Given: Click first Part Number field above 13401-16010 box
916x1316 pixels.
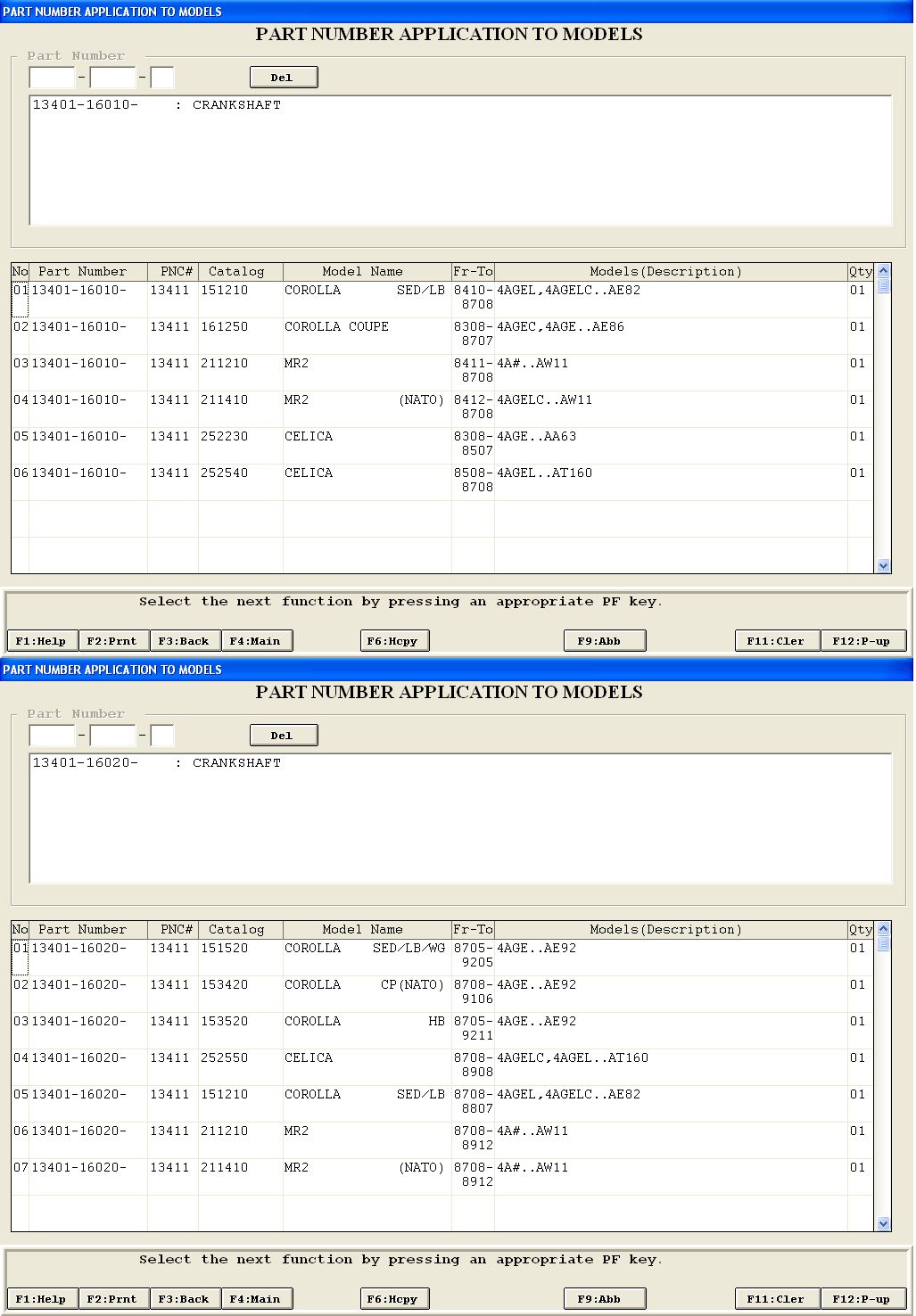Looking at the screenshot, I should coord(52,78).
